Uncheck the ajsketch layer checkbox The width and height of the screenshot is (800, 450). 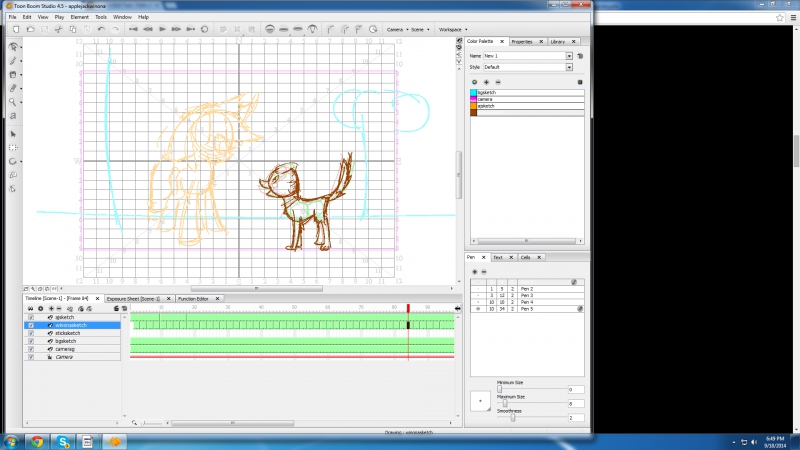[31, 317]
